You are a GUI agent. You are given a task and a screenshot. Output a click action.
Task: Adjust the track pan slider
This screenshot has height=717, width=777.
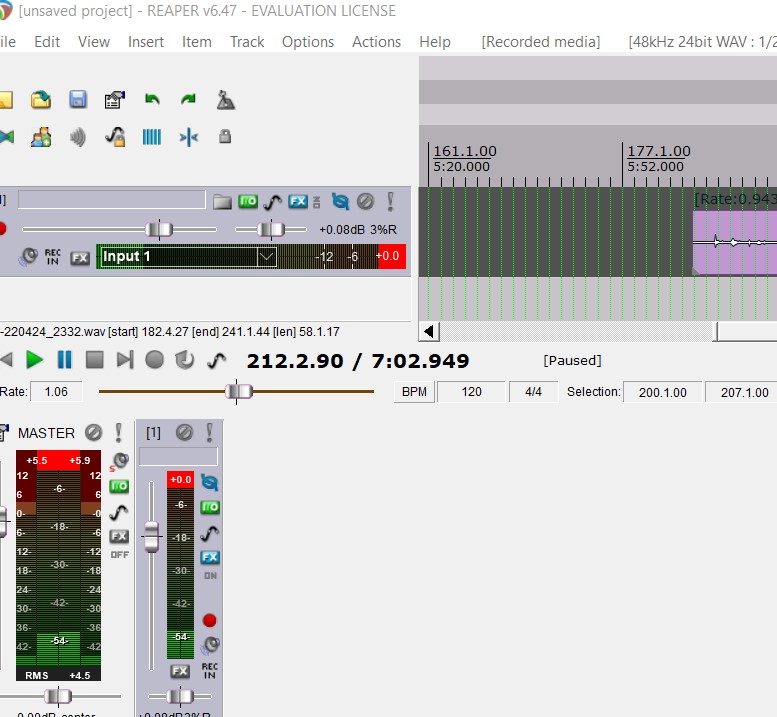(271, 229)
